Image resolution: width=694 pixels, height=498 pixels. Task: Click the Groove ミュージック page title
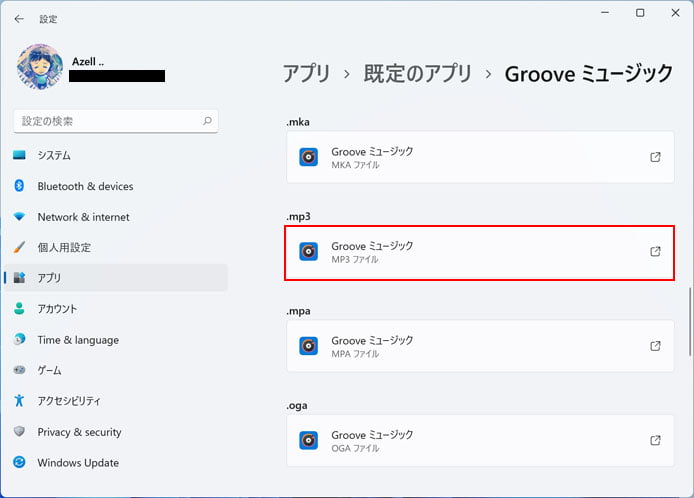(x=589, y=73)
